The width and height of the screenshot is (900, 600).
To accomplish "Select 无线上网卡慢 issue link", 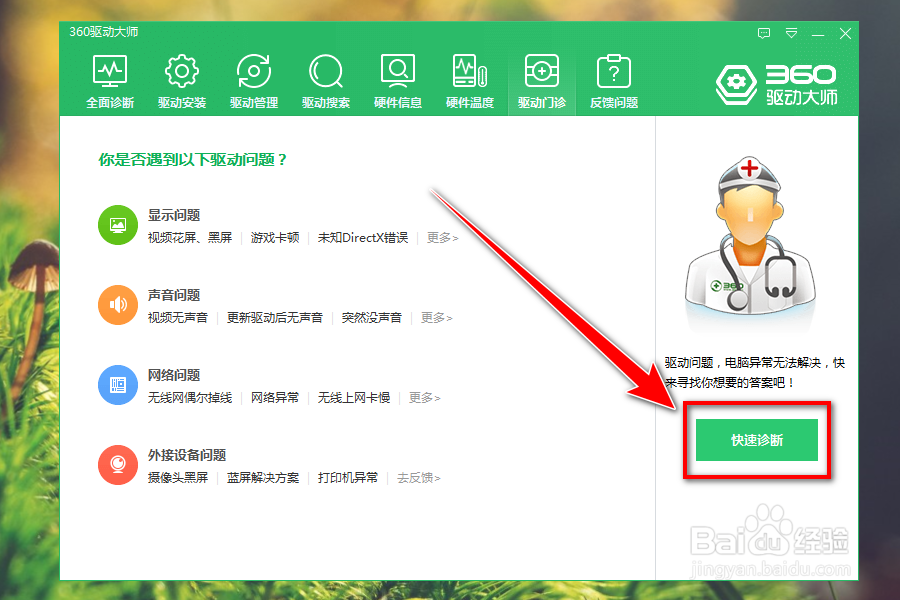I will tap(354, 397).
